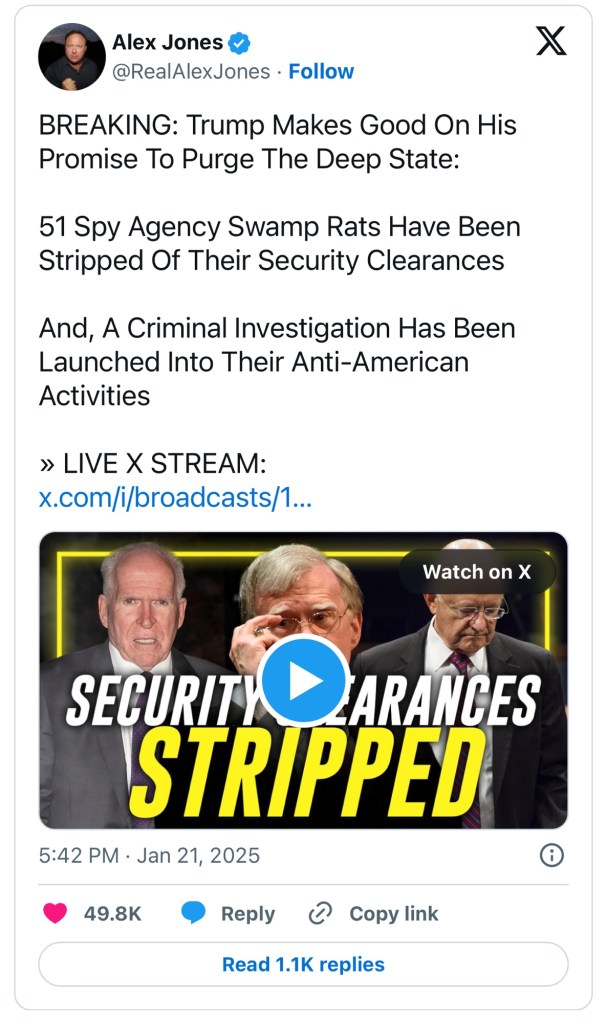Click the post timestamp 5:42 PM Jan 21, 2025
This screenshot has height=1023, width=607.
(x=149, y=855)
